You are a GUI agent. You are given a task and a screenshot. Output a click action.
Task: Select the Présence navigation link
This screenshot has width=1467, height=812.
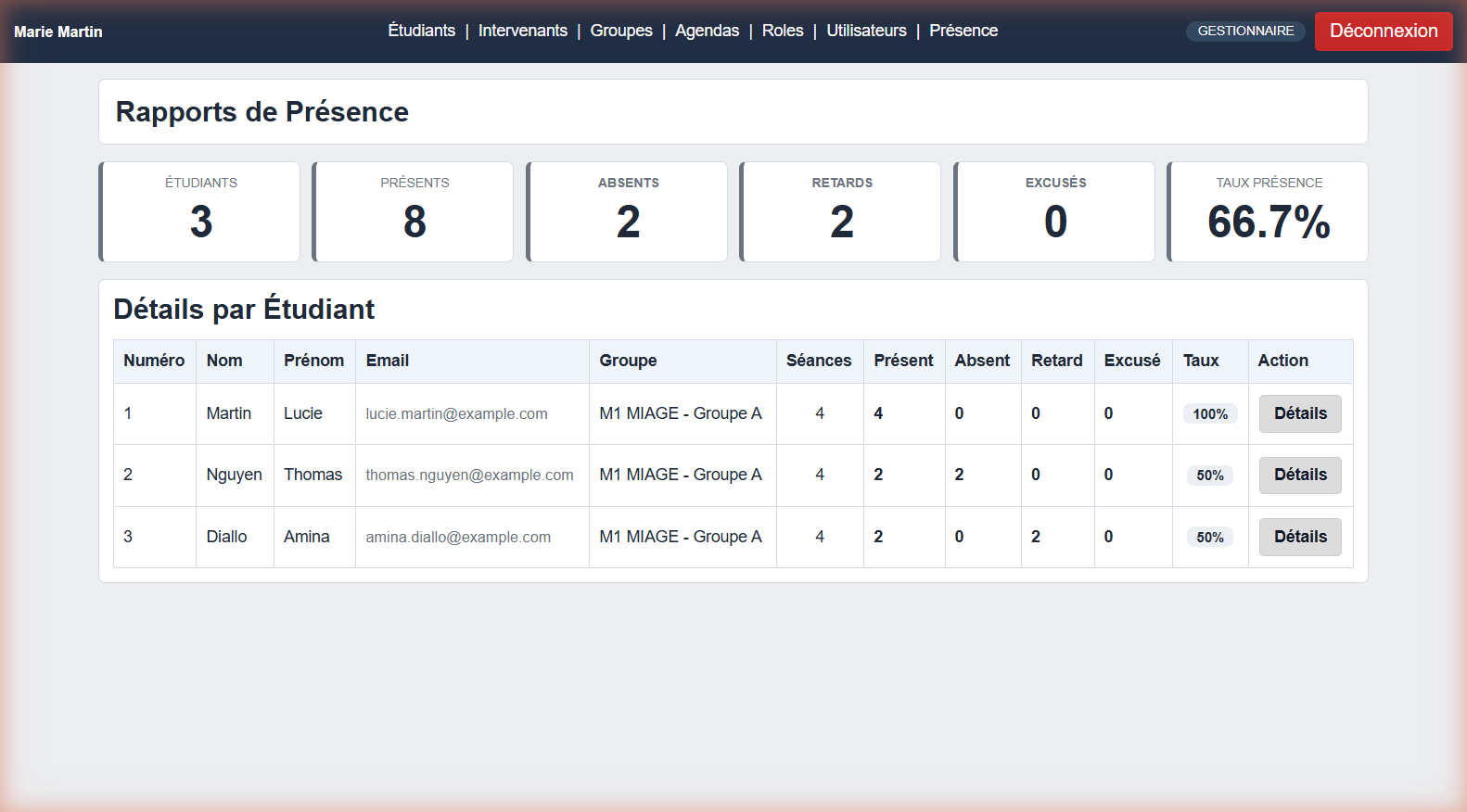tap(963, 31)
